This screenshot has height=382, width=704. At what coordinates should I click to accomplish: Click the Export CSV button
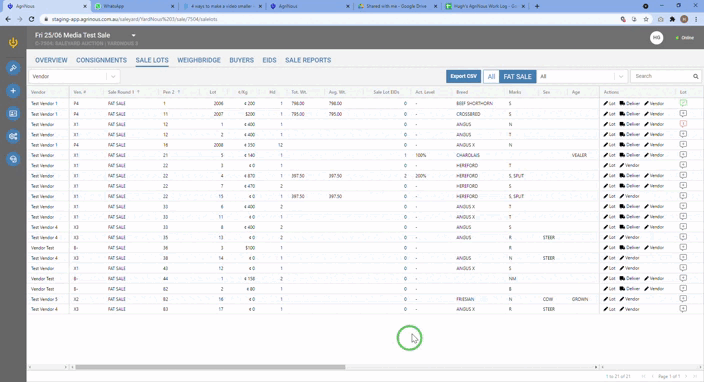click(463, 76)
